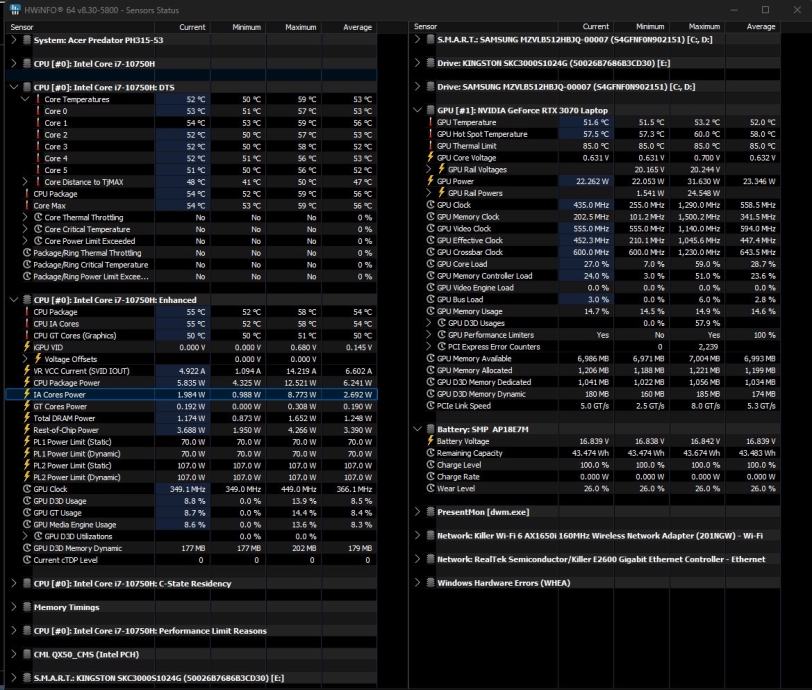Collapse the GPU RTX 3070 Laptop group
The image size is (812, 690).
pos(417,110)
